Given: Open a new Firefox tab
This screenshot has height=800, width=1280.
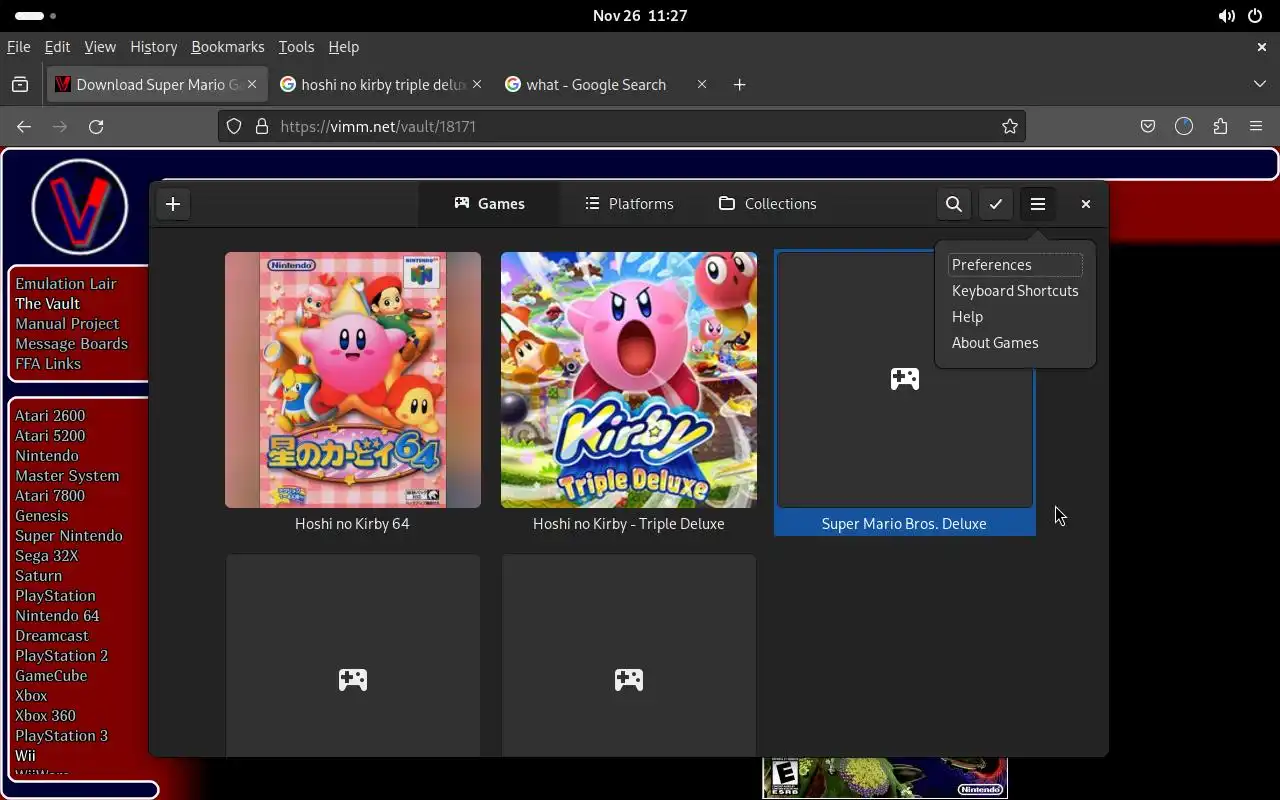Looking at the screenshot, I should click(x=740, y=85).
